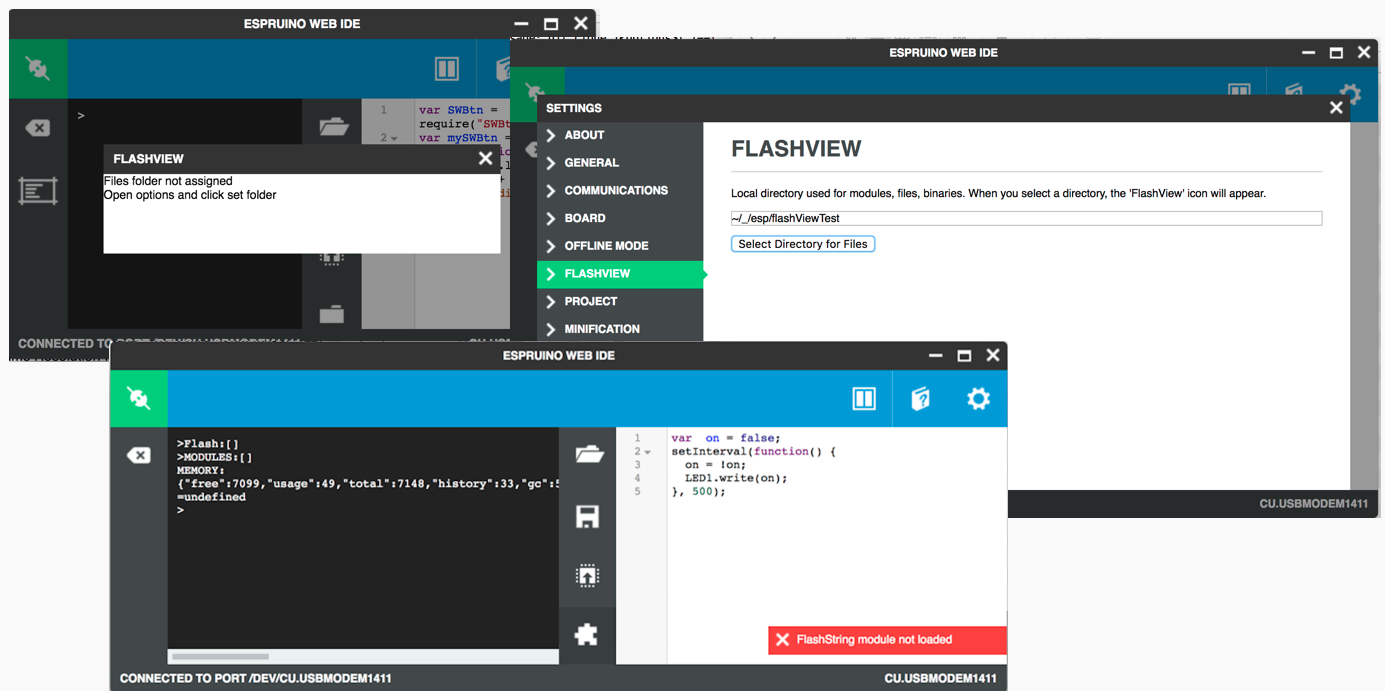Select the highlighted FLASHVIEW settings section
Screen dimensions: 1385x691
click(620, 274)
